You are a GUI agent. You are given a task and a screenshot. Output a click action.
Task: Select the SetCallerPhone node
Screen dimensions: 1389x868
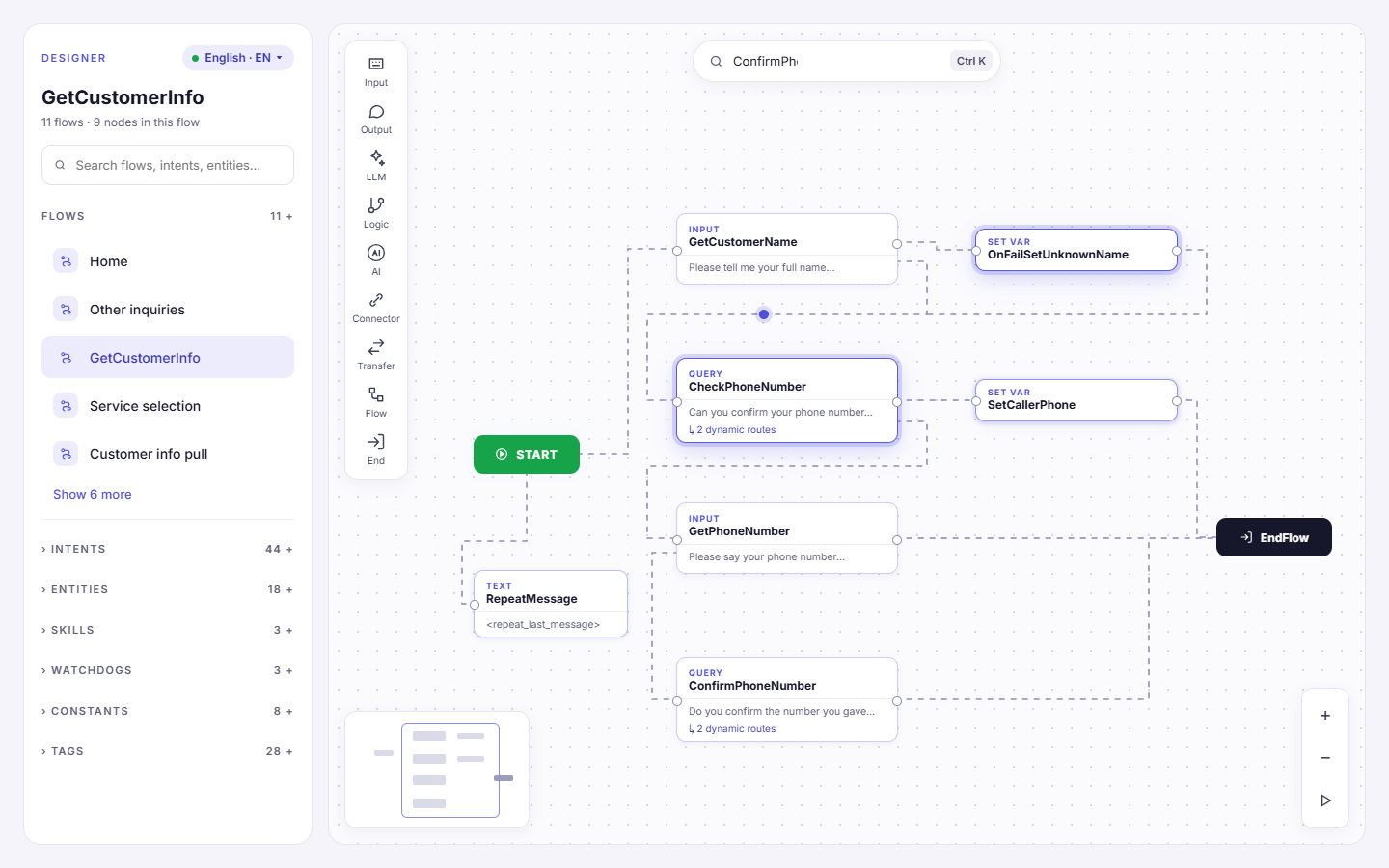click(1076, 400)
